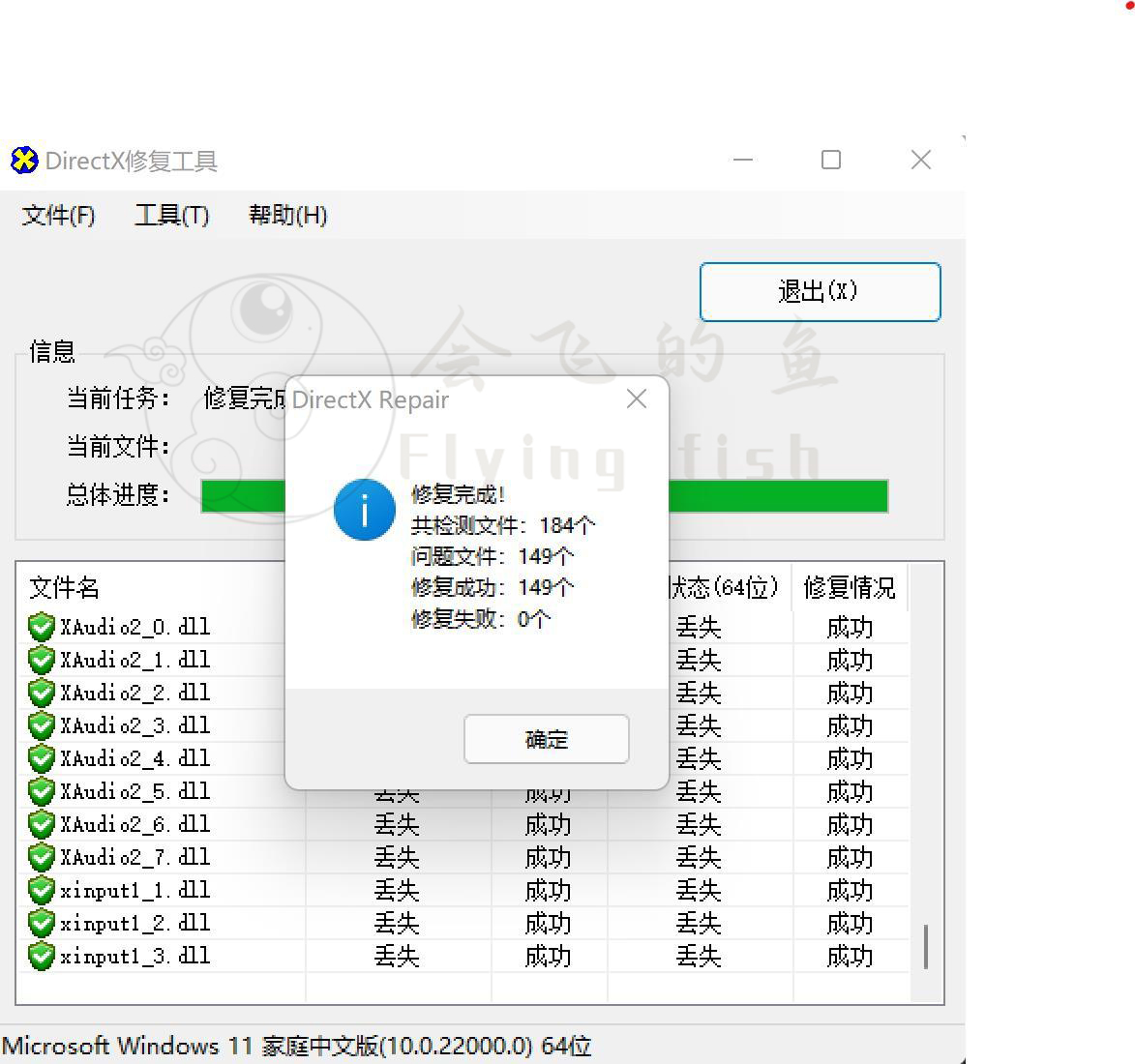
Task: Click the green shield icon for XAudio2_6.dll
Action: point(42,824)
